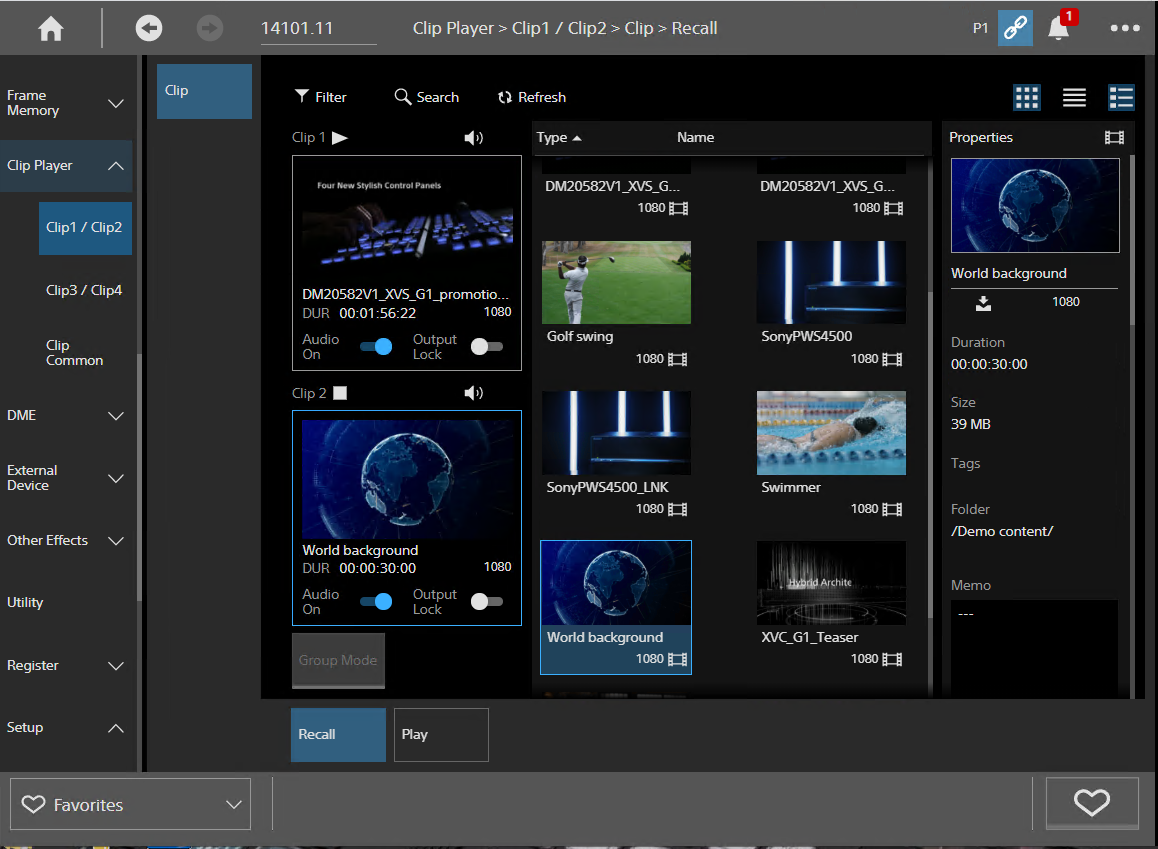Click the link connection icon
The width and height of the screenshot is (1158, 849).
[x=1015, y=28]
